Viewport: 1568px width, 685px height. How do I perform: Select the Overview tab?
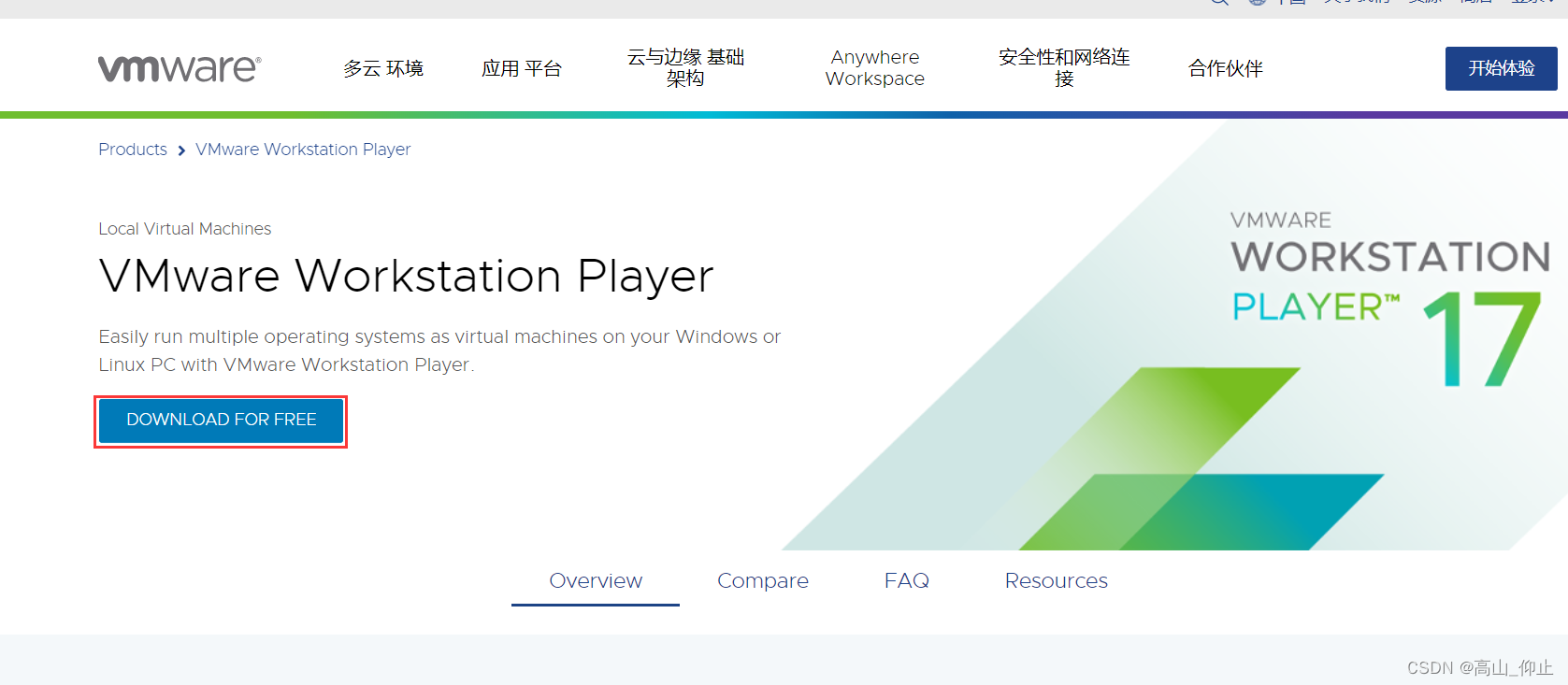point(596,580)
